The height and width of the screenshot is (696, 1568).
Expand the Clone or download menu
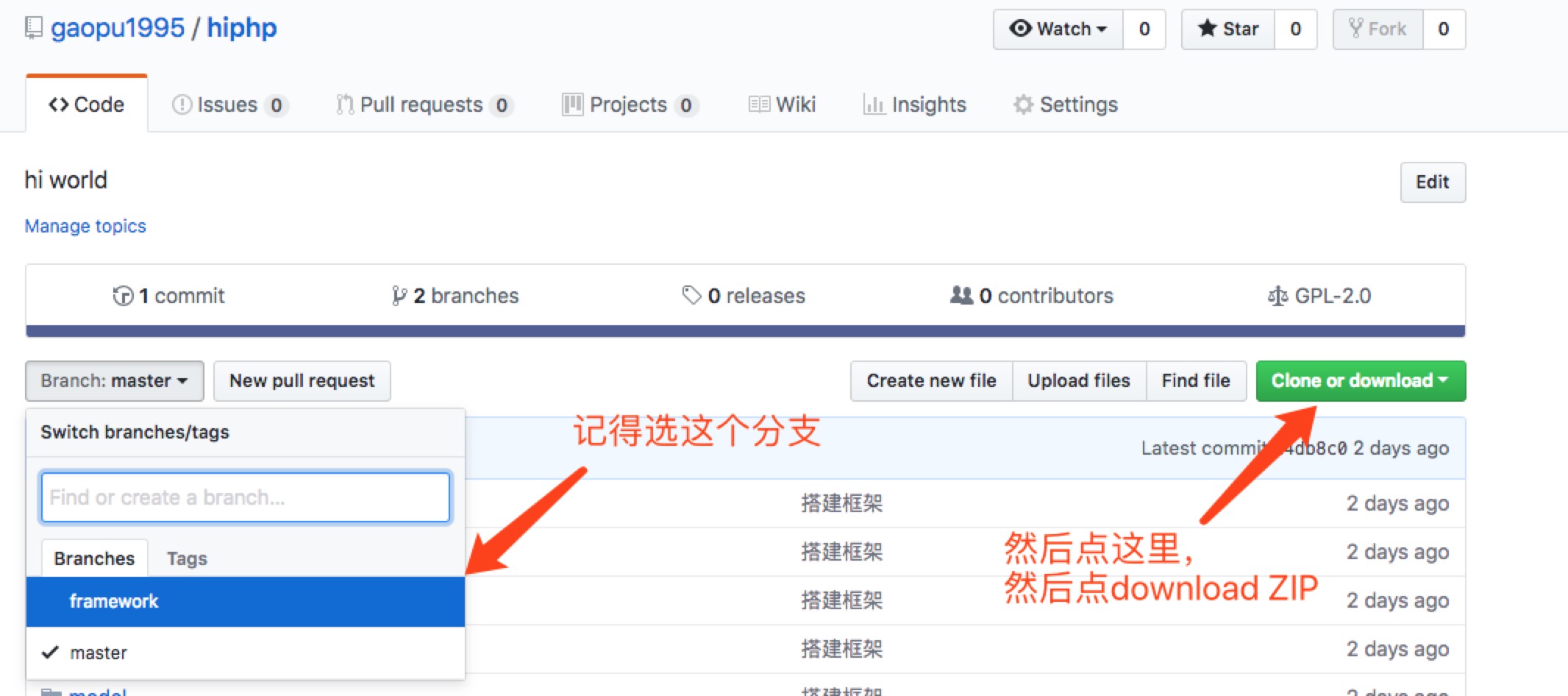[x=1361, y=381]
